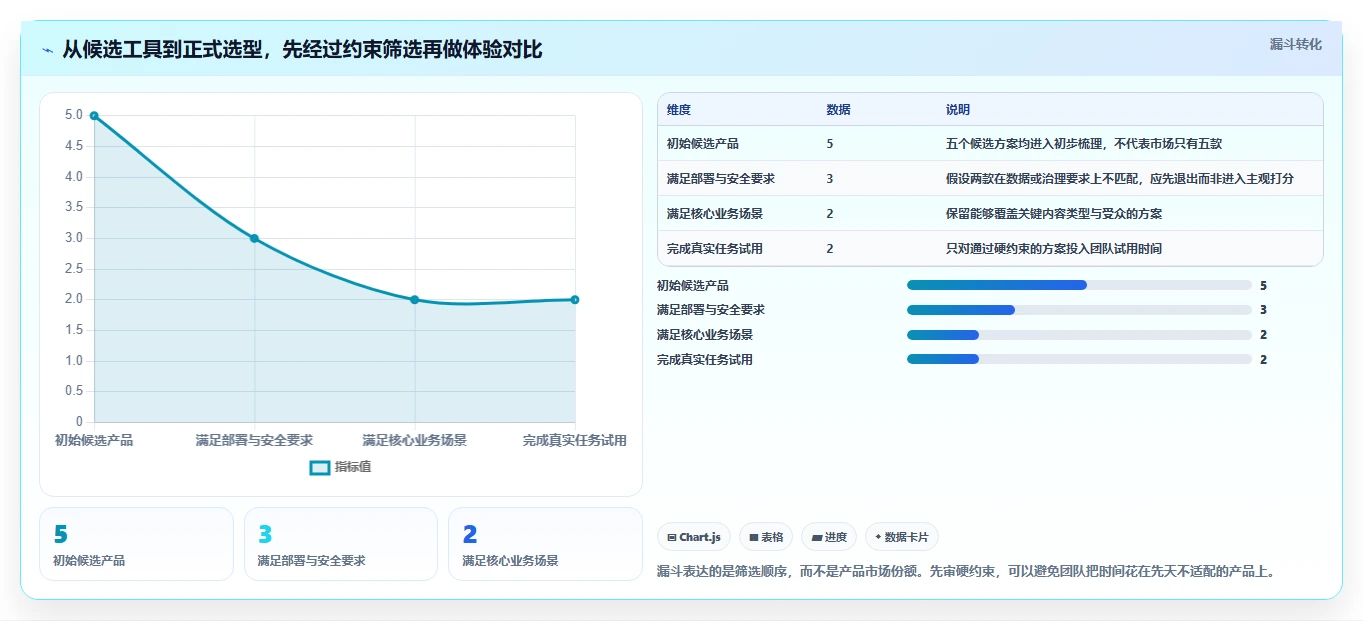Click the 数据 table column header
Image resolution: width=1363 pixels, height=621 pixels.
tap(839, 110)
